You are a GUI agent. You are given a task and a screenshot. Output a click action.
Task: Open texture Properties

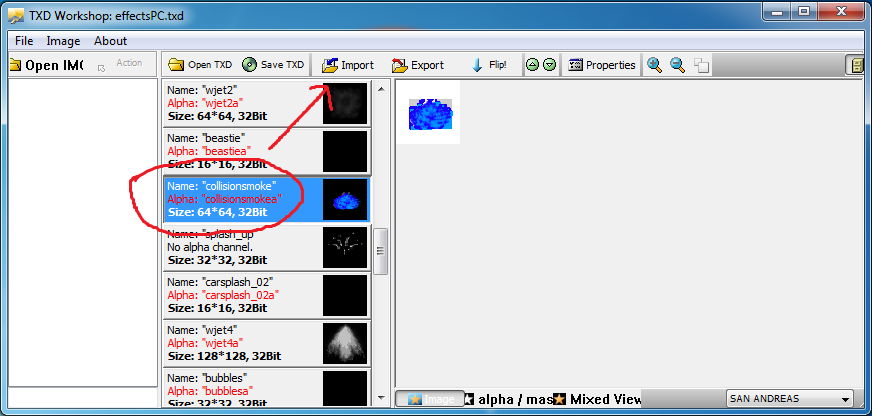click(x=602, y=65)
